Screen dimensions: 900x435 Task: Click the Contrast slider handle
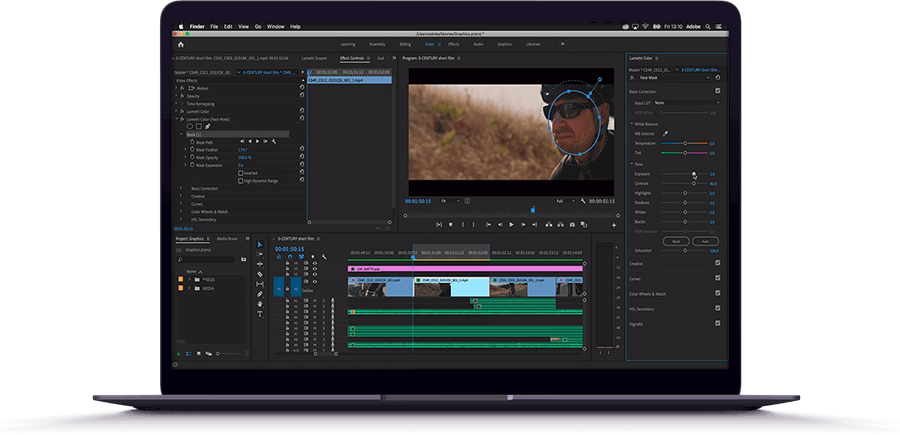tap(694, 184)
